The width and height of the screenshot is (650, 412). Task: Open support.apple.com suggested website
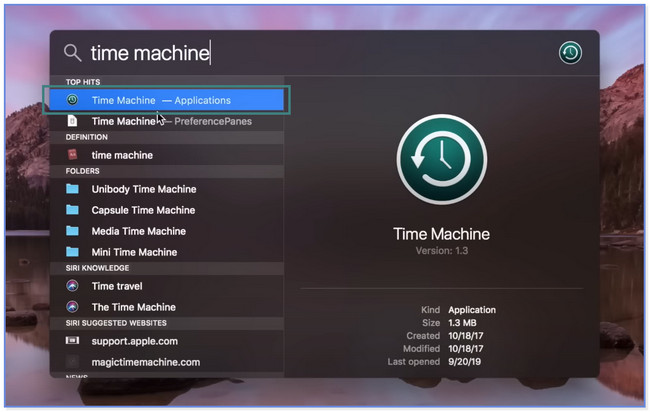click(x=167, y=341)
